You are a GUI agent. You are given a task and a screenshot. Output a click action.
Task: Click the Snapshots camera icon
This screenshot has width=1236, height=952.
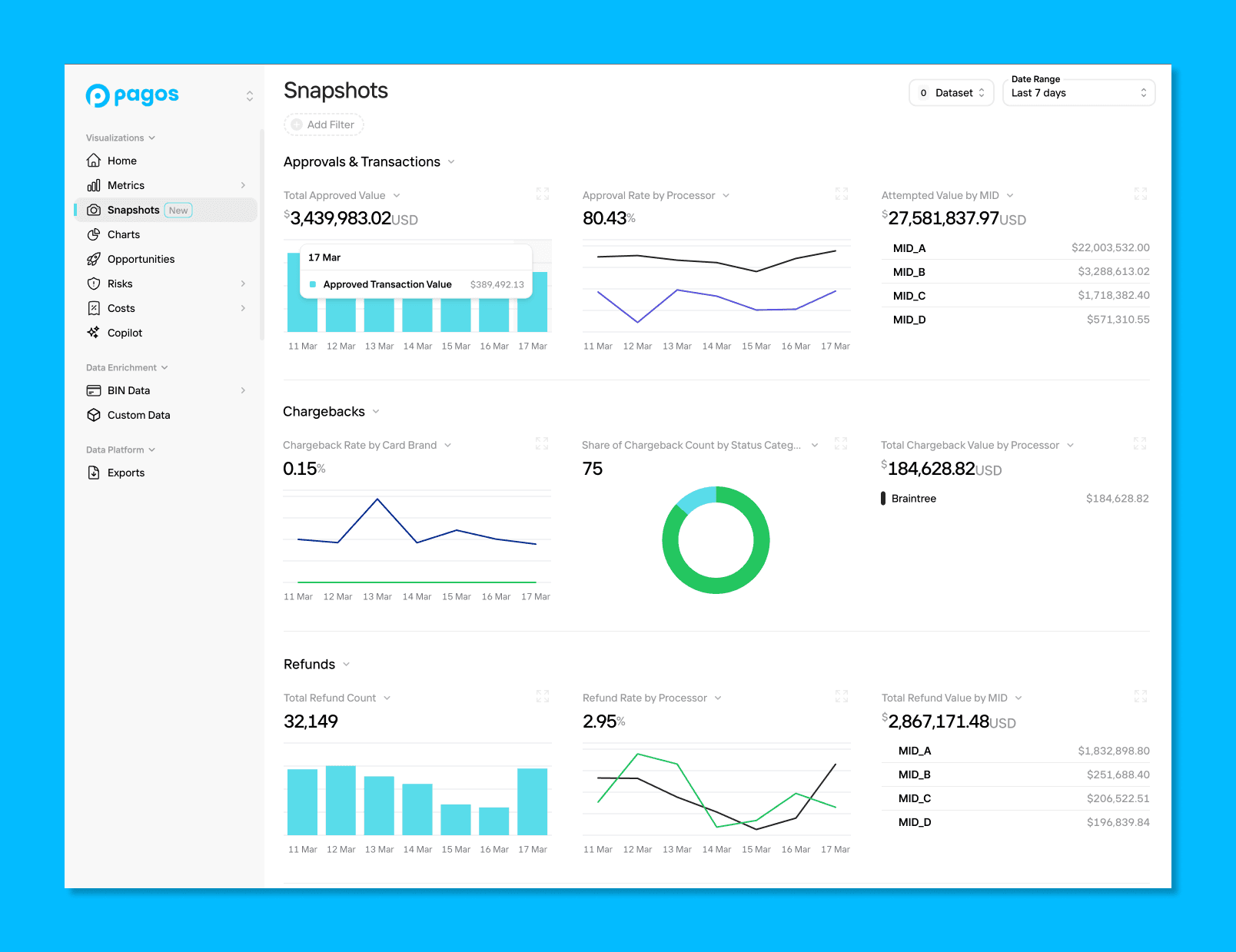pos(94,210)
